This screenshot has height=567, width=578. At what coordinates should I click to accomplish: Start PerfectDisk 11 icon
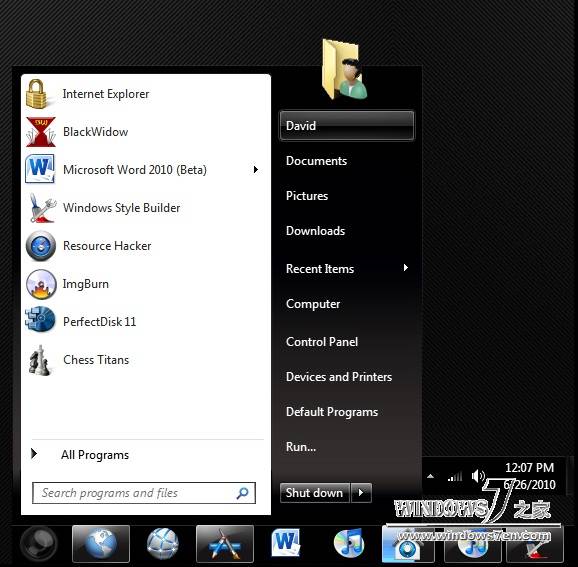pos(40,320)
